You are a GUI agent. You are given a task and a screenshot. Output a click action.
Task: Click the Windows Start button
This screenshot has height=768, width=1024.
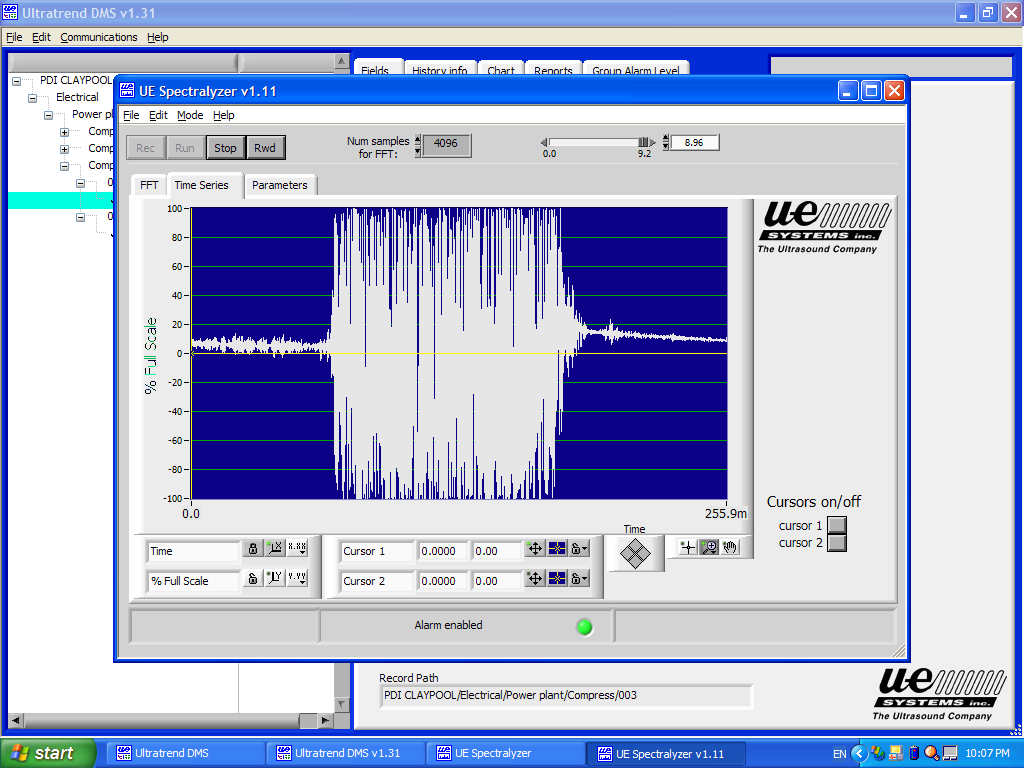(x=48, y=753)
